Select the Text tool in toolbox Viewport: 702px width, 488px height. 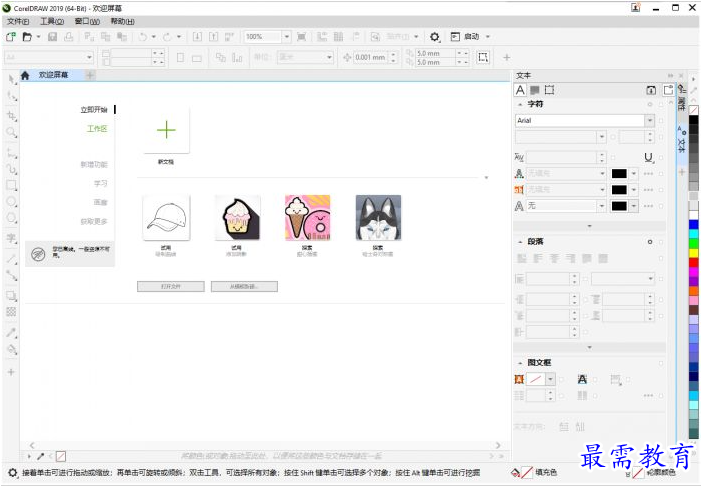click(11, 238)
